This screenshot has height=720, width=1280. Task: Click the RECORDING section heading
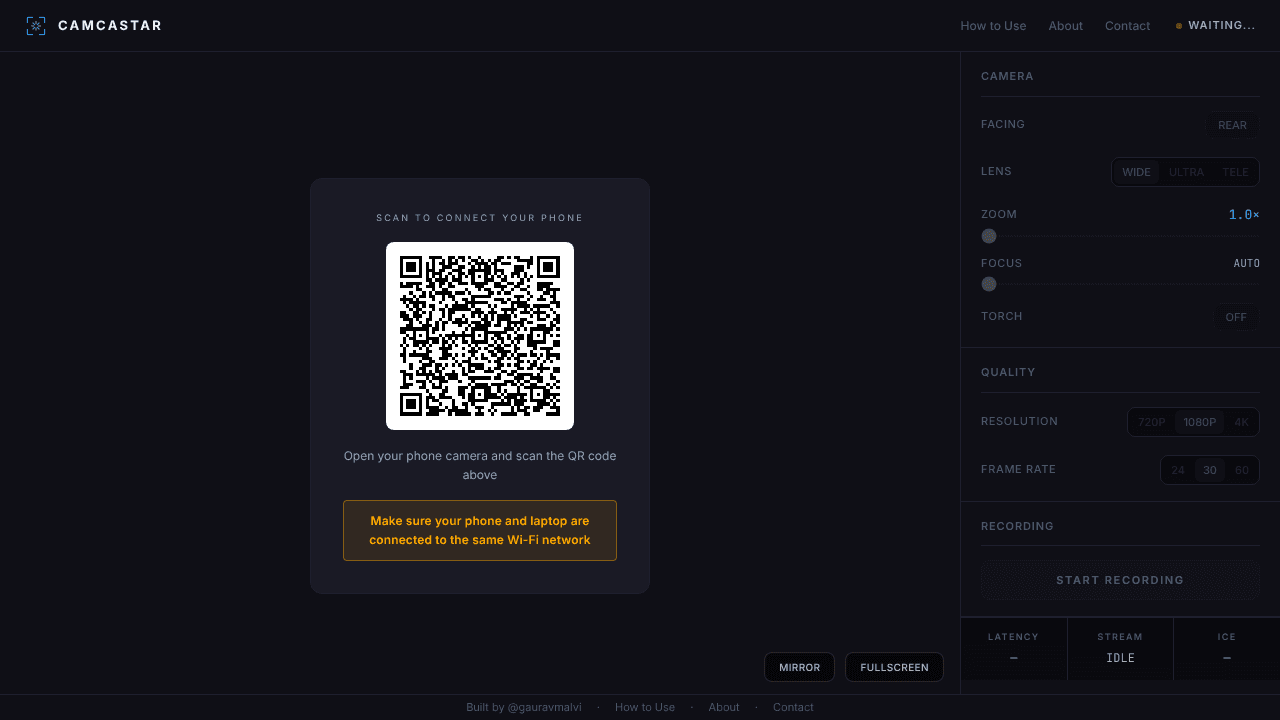pos(1017,526)
